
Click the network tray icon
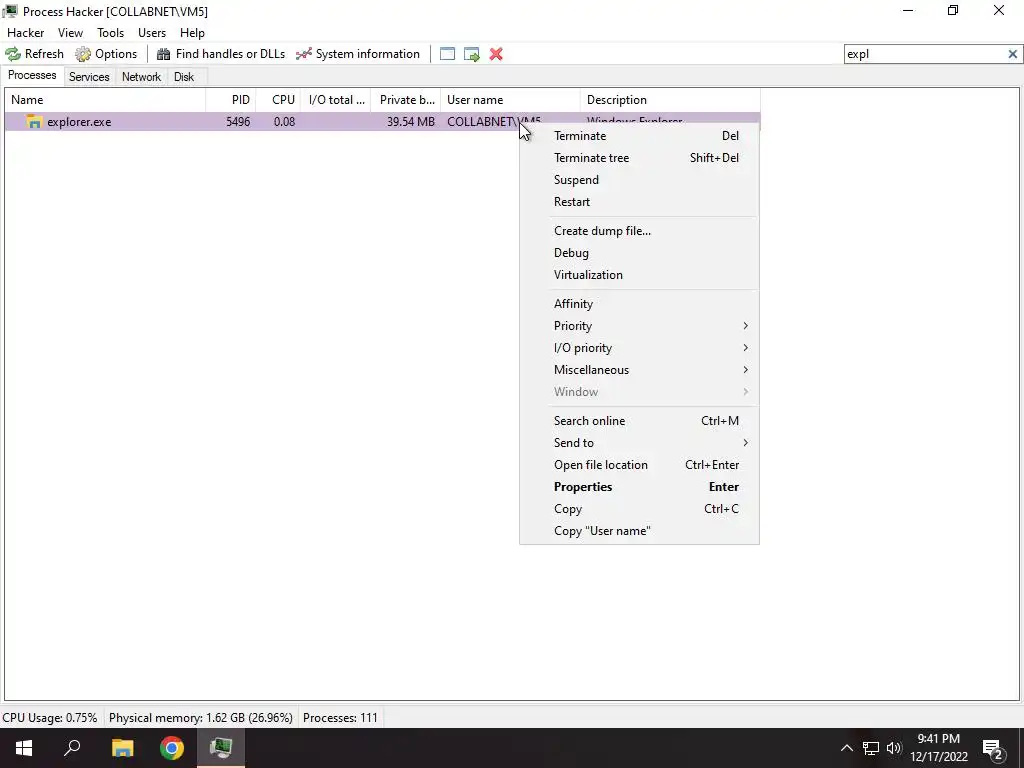coord(871,748)
